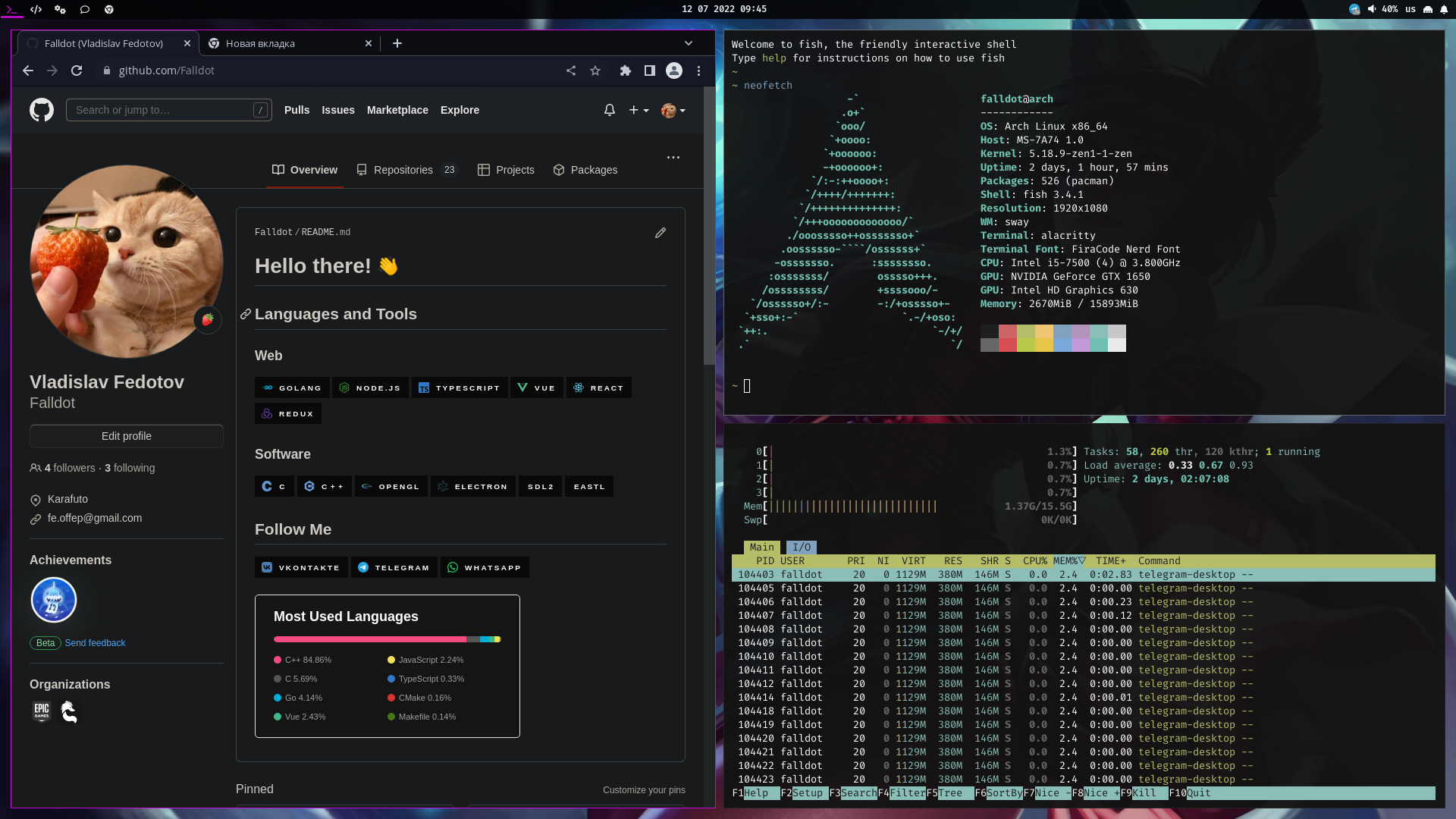Open Issues in GitHub header
This screenshot has height=819, width=1456.
coord(338,110)
